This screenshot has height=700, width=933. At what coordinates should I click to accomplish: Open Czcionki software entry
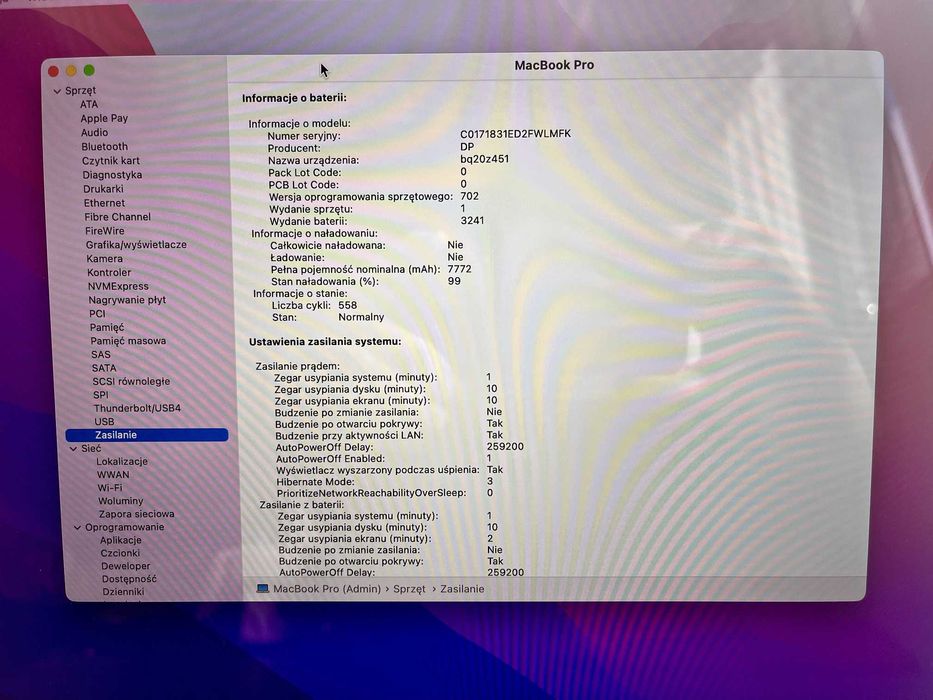tap(120, 553)
